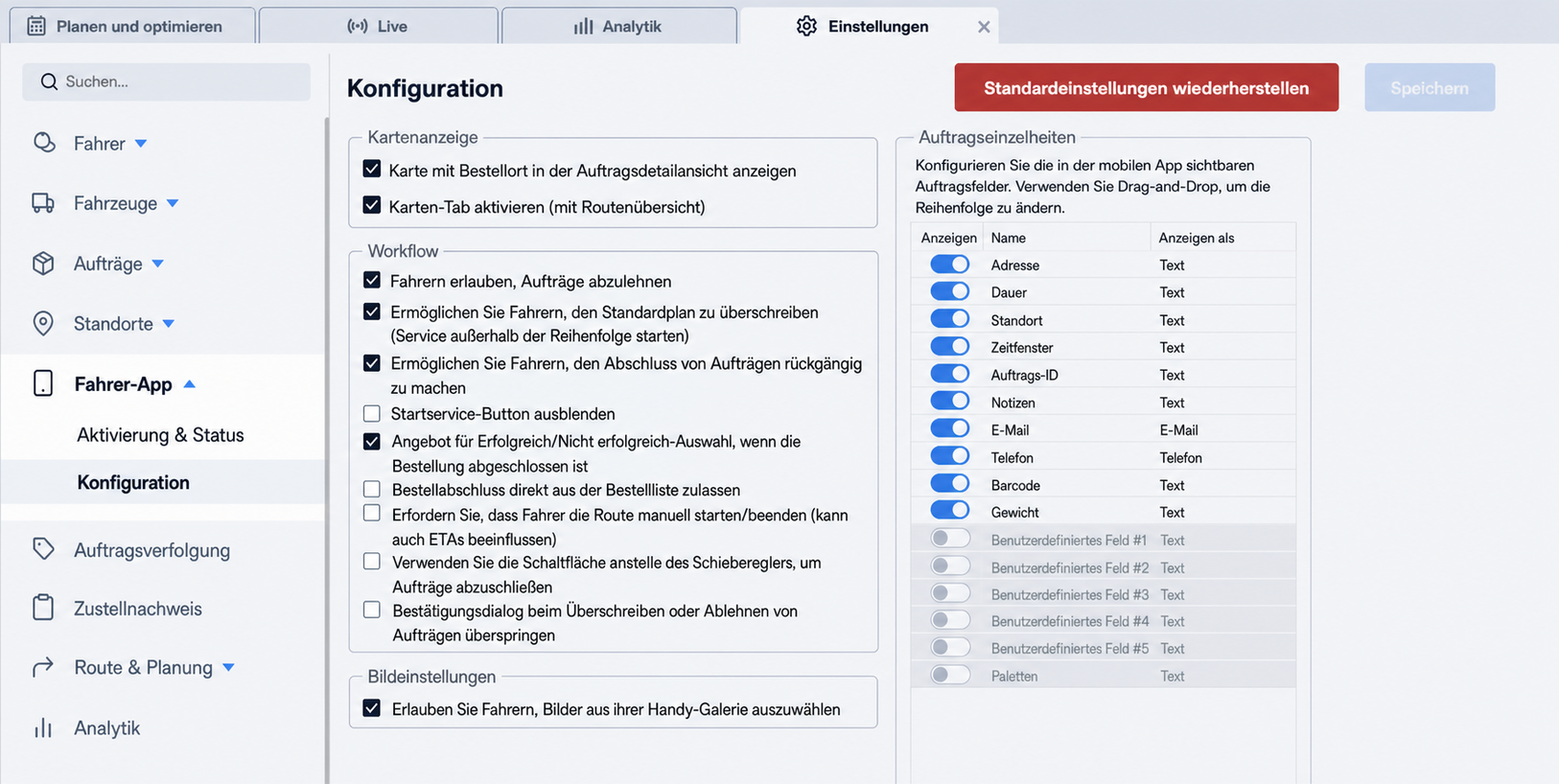Check Startservice-Button ausblenden
Screen dimensions: 1559x784
click(x=372, y=413)
